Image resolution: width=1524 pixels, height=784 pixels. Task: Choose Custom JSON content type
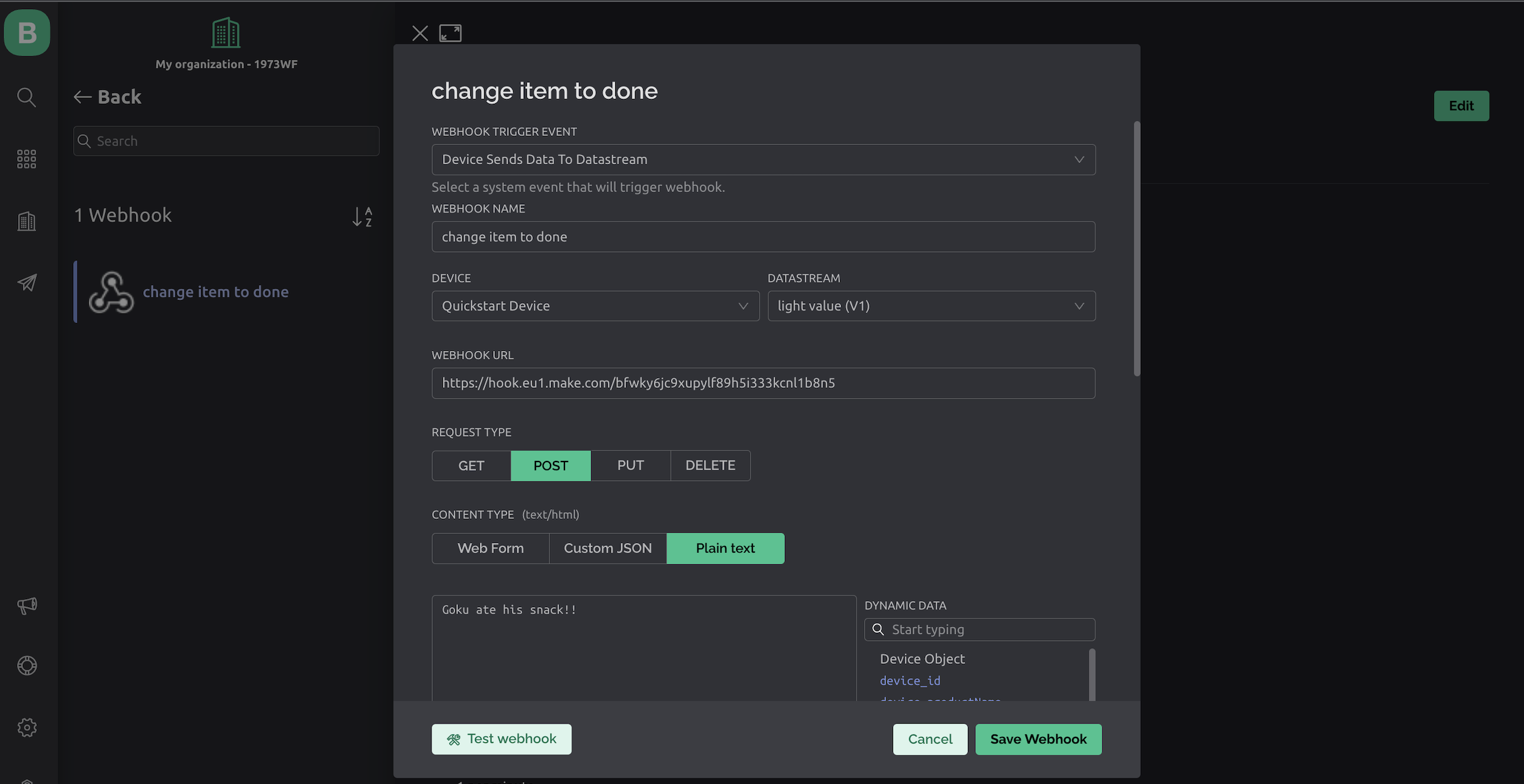tap(608, 548)
